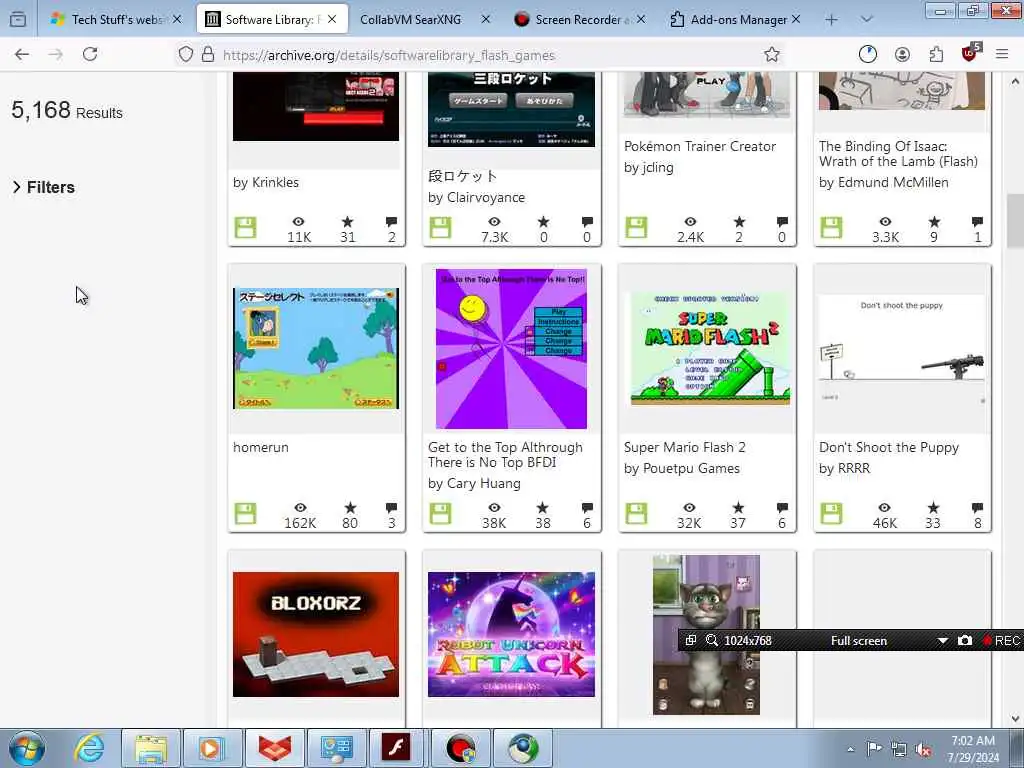Click the address bar URL
Image resolution: width=1024 pixels, height=768 pixels.
pyautogui.click(x=389, y=56)
